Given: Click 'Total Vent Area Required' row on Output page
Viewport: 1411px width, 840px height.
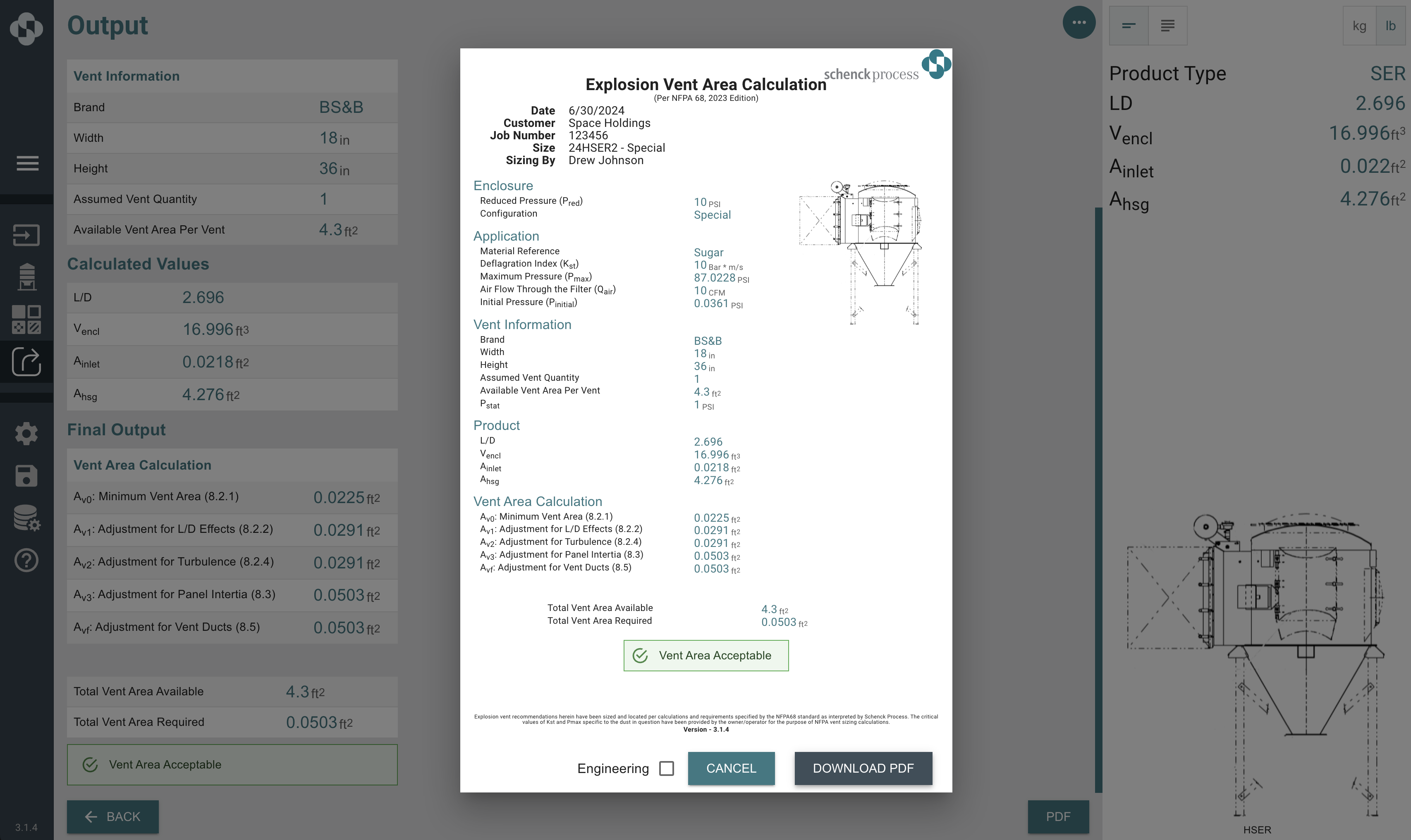Looking at the screenshot, I should coord(232,722).
